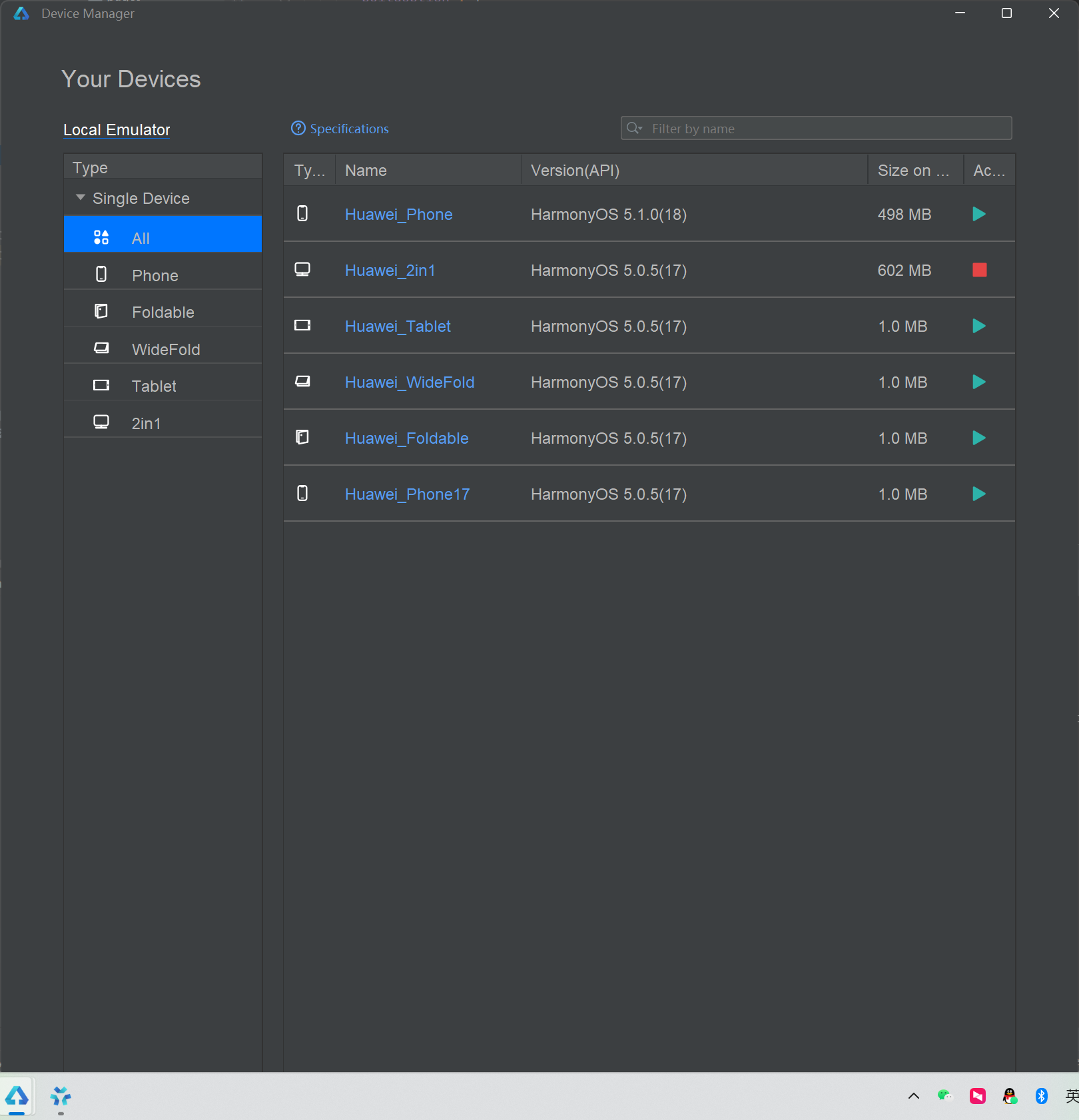Run the Huawei_WideFold emulator

click(978, 382)
